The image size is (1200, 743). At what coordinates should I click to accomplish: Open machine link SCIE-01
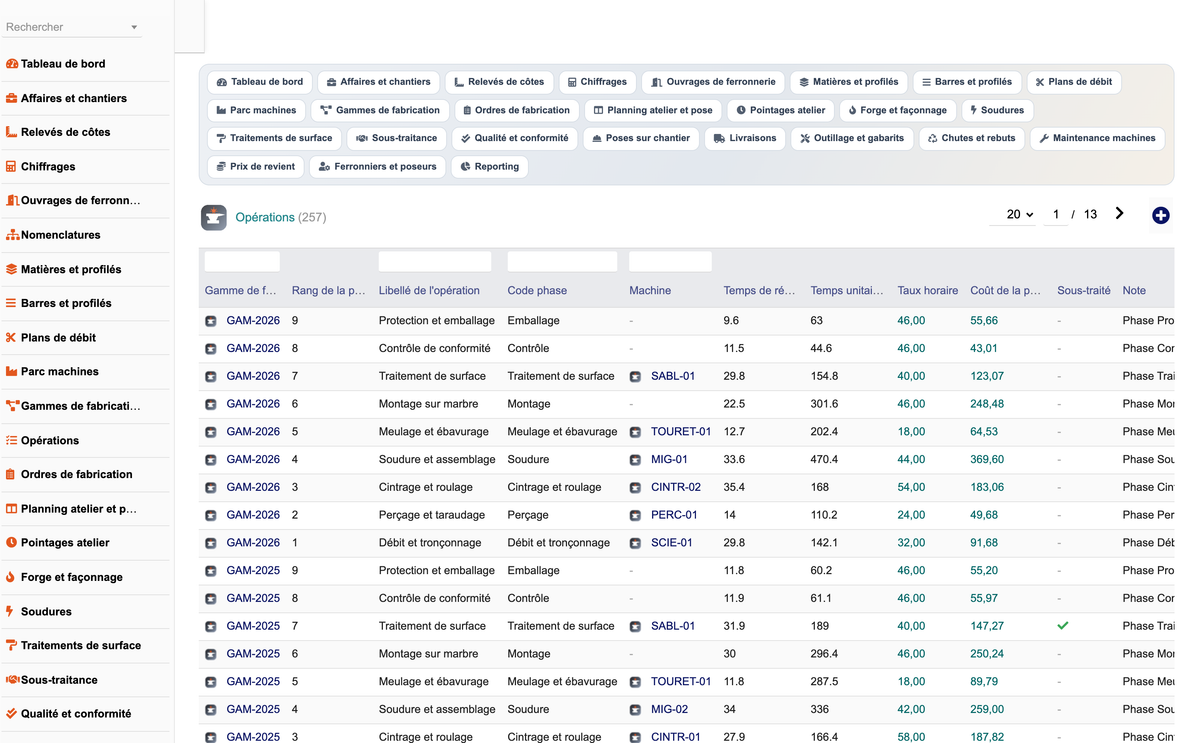point(672,543)
